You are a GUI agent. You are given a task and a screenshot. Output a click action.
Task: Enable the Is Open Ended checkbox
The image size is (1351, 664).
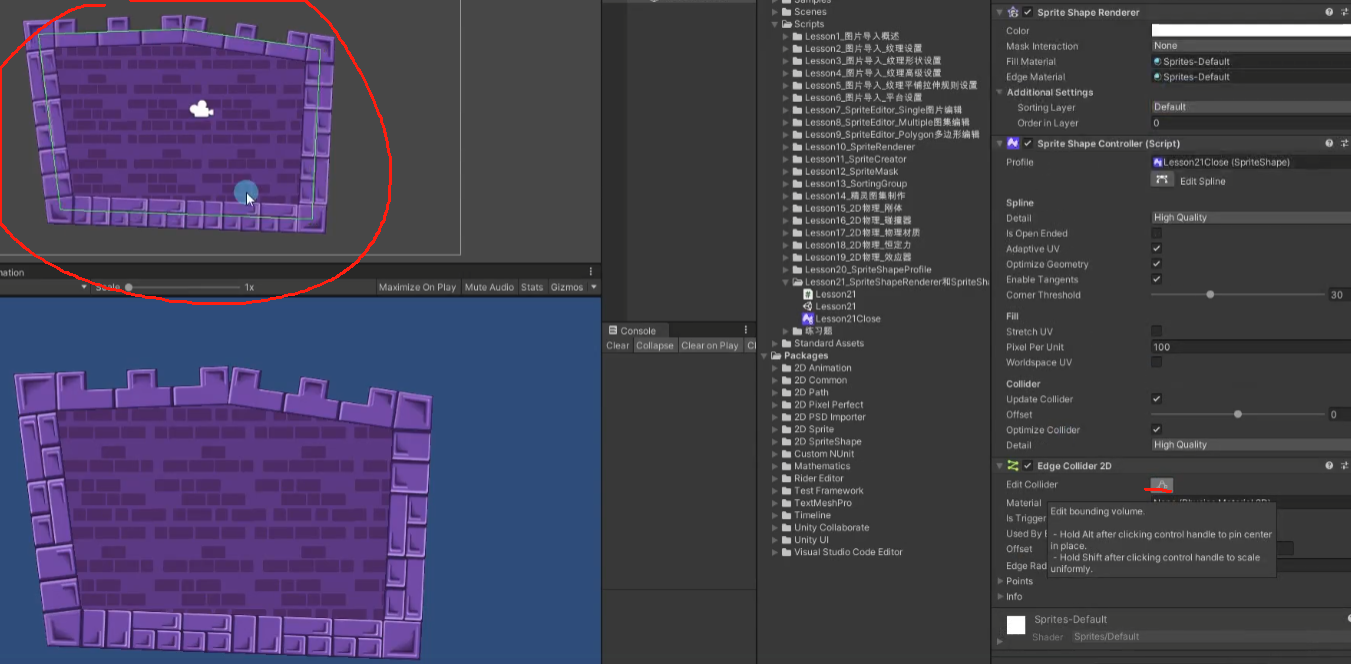pyautogui.click(x=1156, y=232)
